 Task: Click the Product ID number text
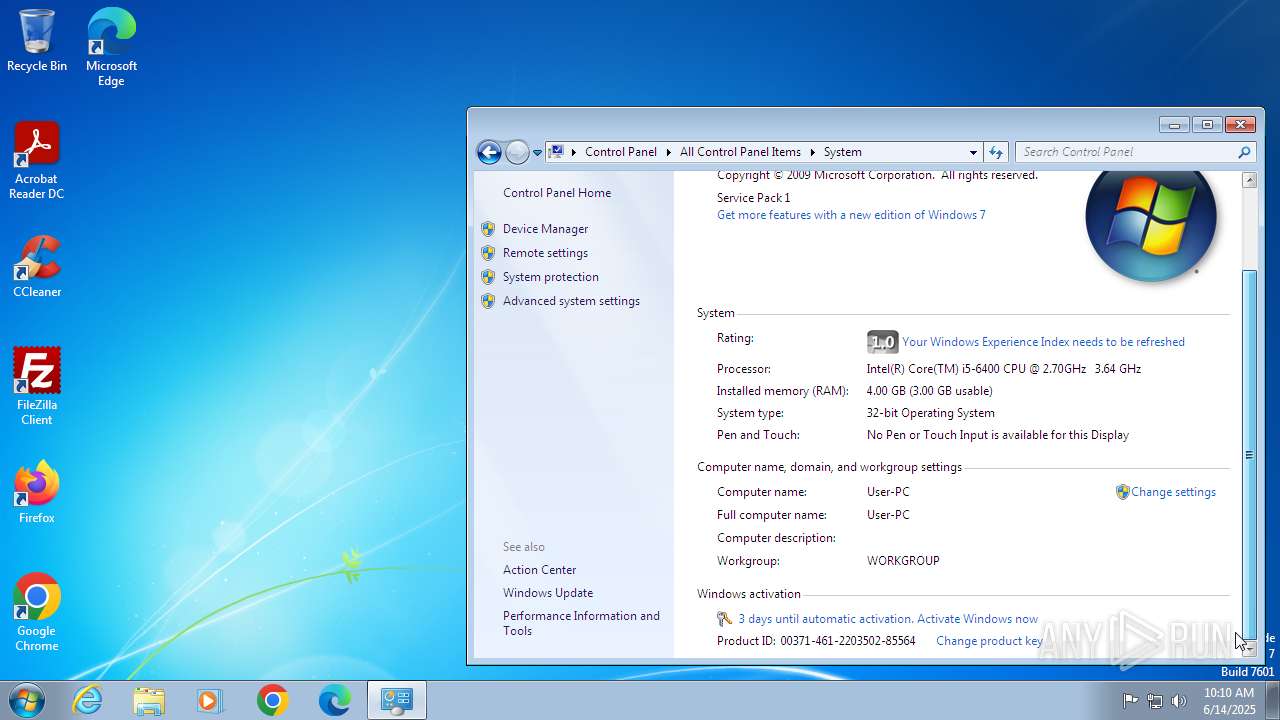[848, 641]
